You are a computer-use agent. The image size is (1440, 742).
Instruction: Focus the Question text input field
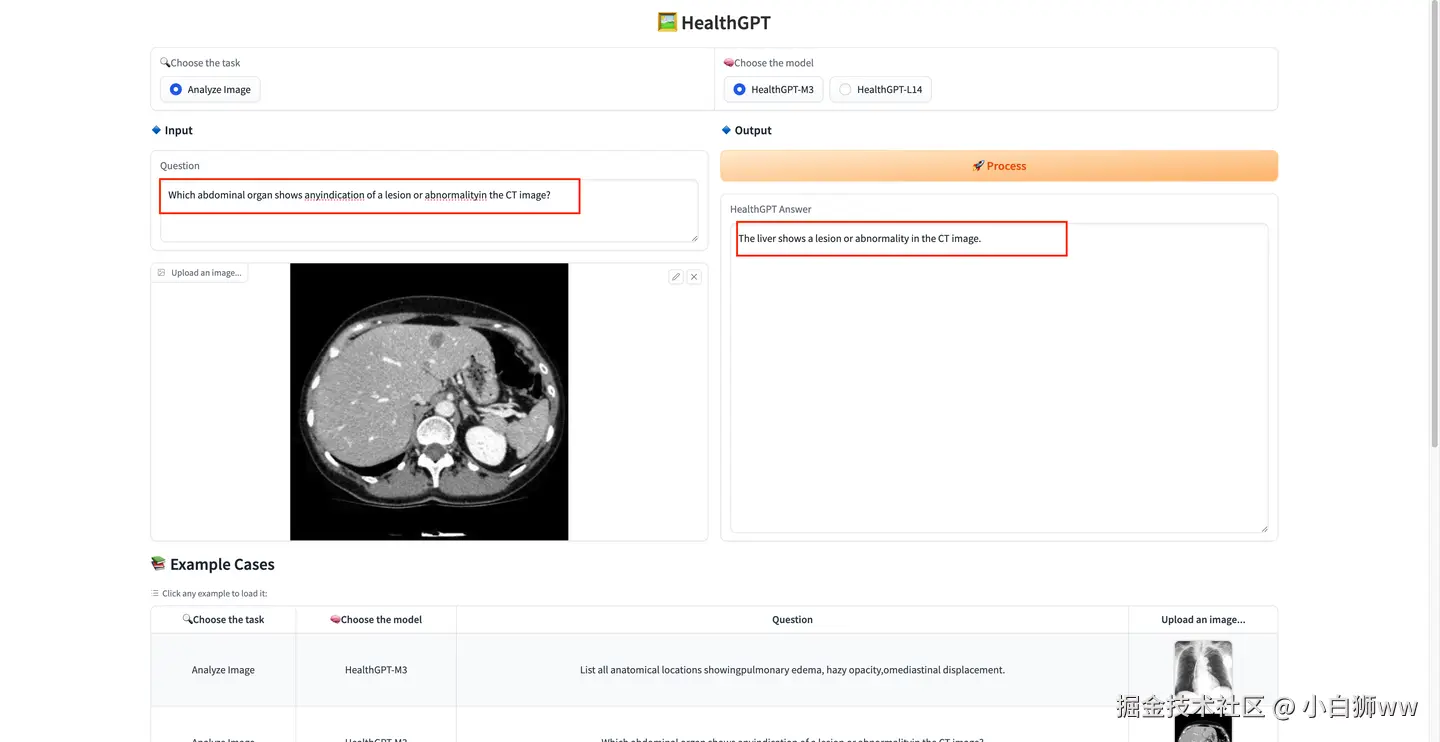coord(429,210)
